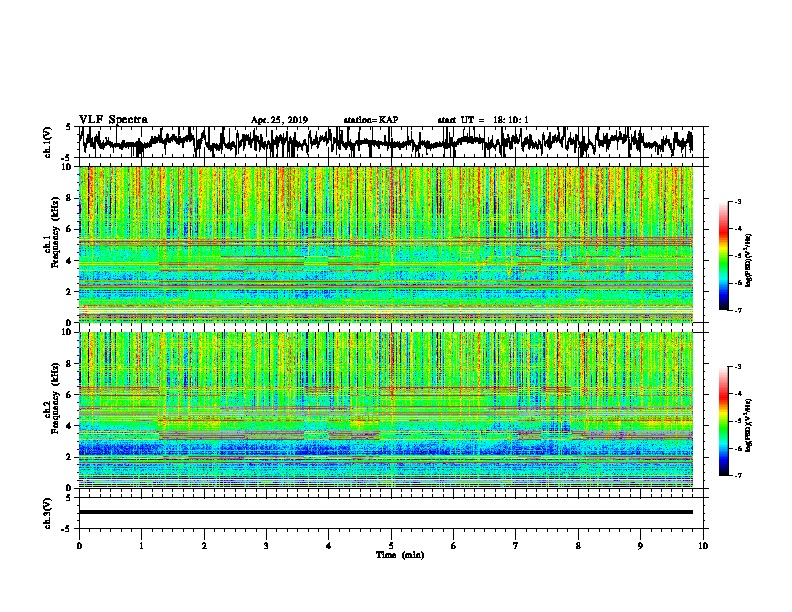Click the ch.1(V) waveform trace panel
792x612 pixels.
pyautogui.click(x=390, y=142)
